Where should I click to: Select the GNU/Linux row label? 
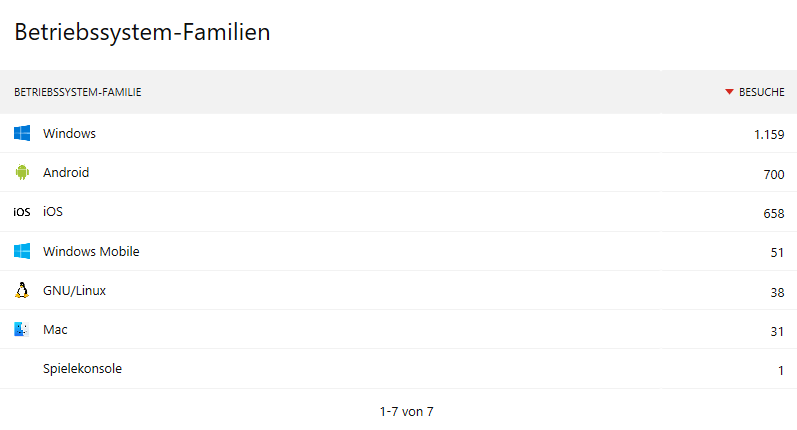click(x=74, y=290)
